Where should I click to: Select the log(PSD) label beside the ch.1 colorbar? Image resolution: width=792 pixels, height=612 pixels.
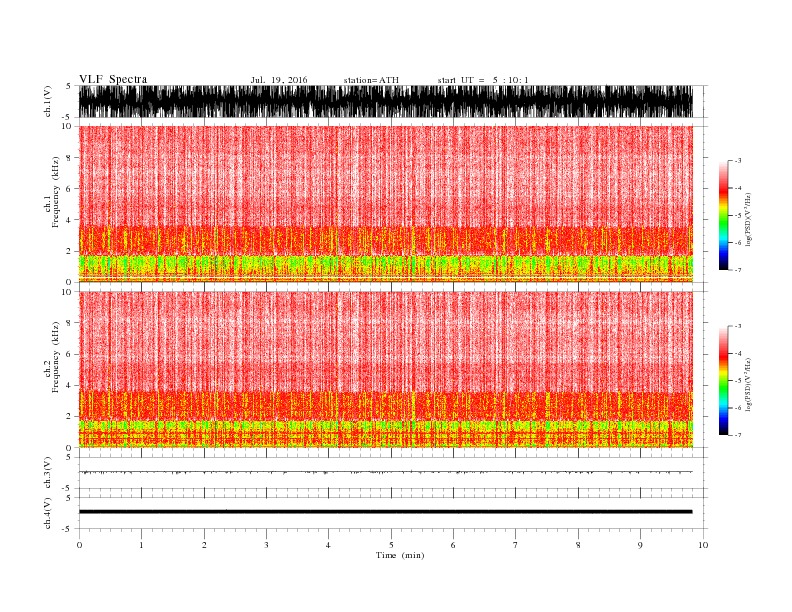[x=748, y=219]
